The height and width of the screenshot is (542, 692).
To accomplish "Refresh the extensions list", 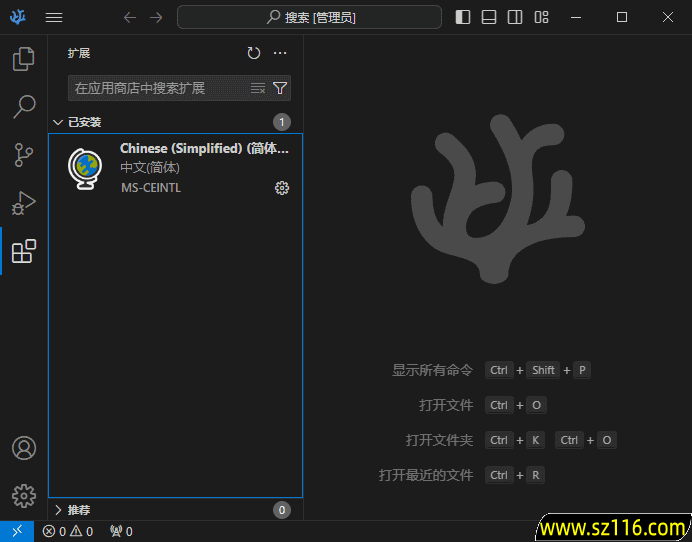I will coord(254,53).
